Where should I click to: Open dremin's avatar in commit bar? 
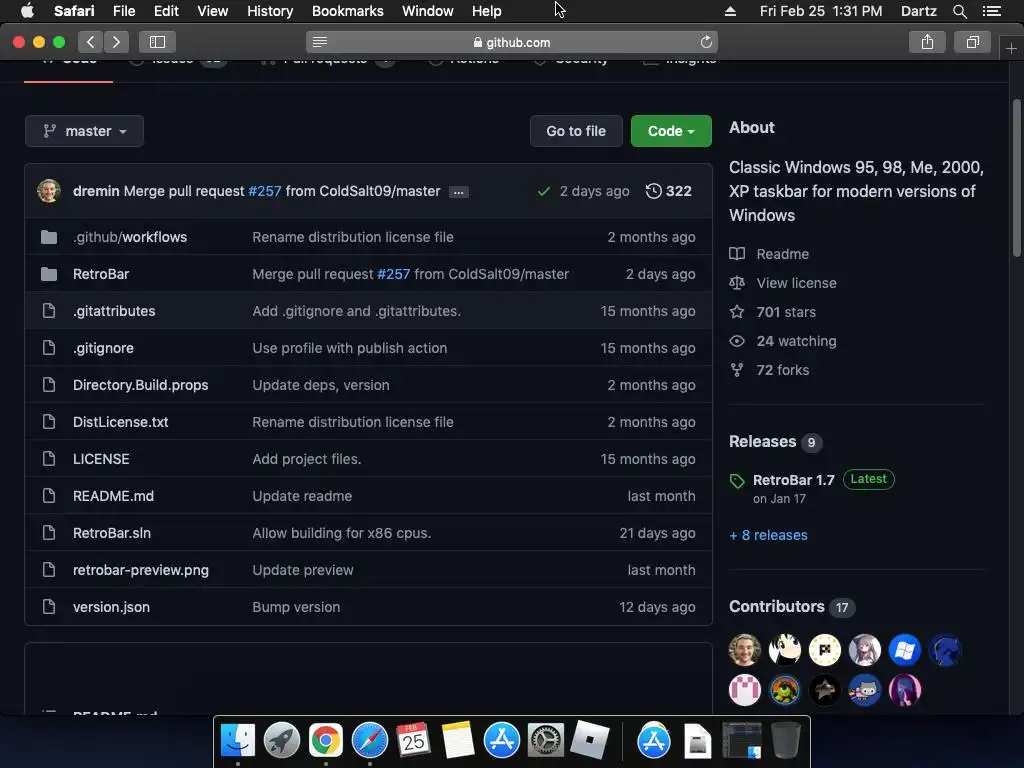tap(49, 191)
